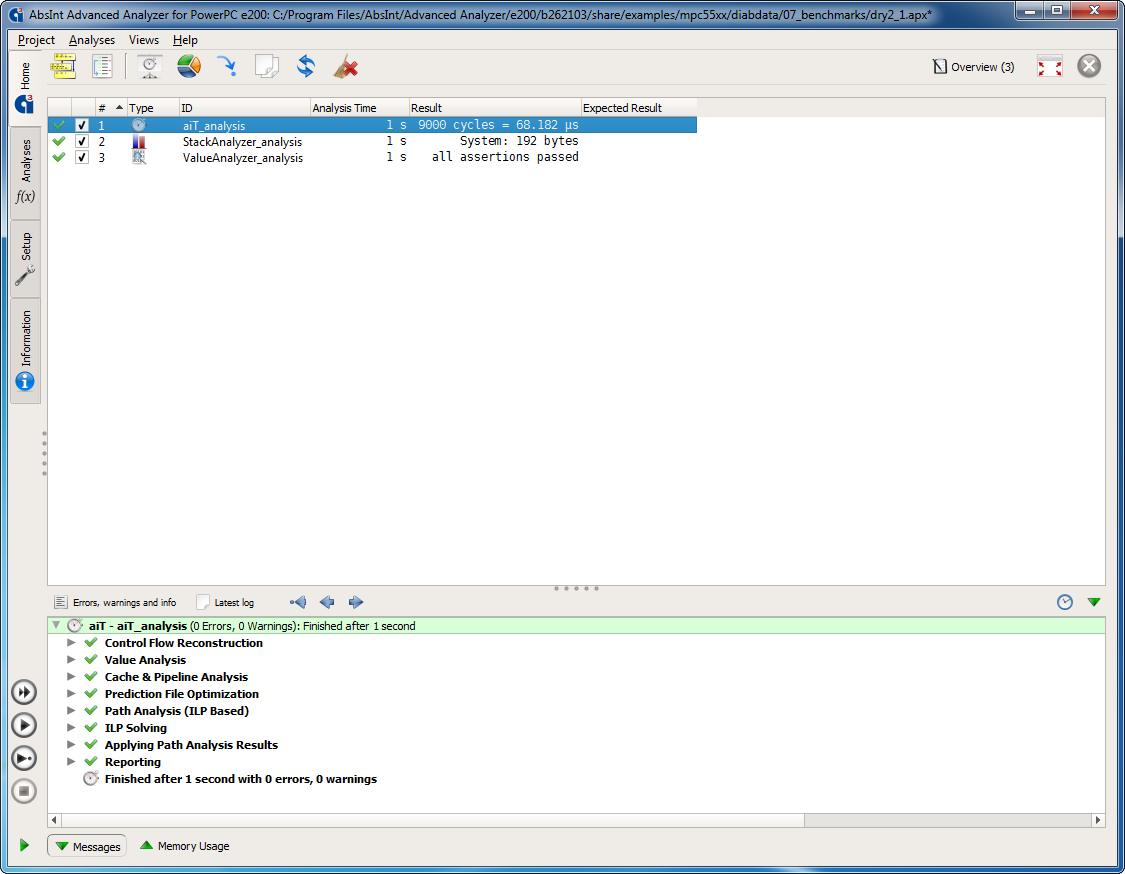Click the ValueAnalyzer type icon in row 3
Viewport: 1125px width, 874px height.
click(x=138, y=157)
